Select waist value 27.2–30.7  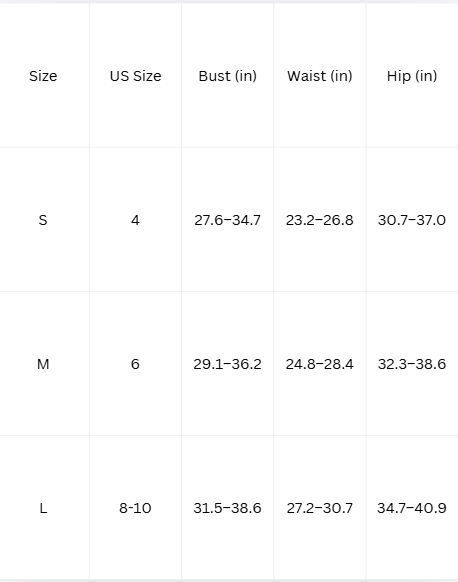point(320,508)
